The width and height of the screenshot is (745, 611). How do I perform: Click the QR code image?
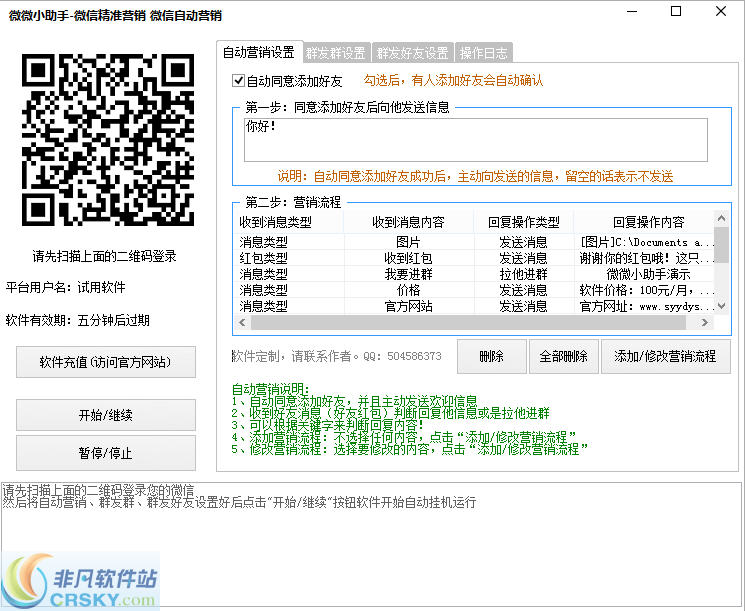108,140
